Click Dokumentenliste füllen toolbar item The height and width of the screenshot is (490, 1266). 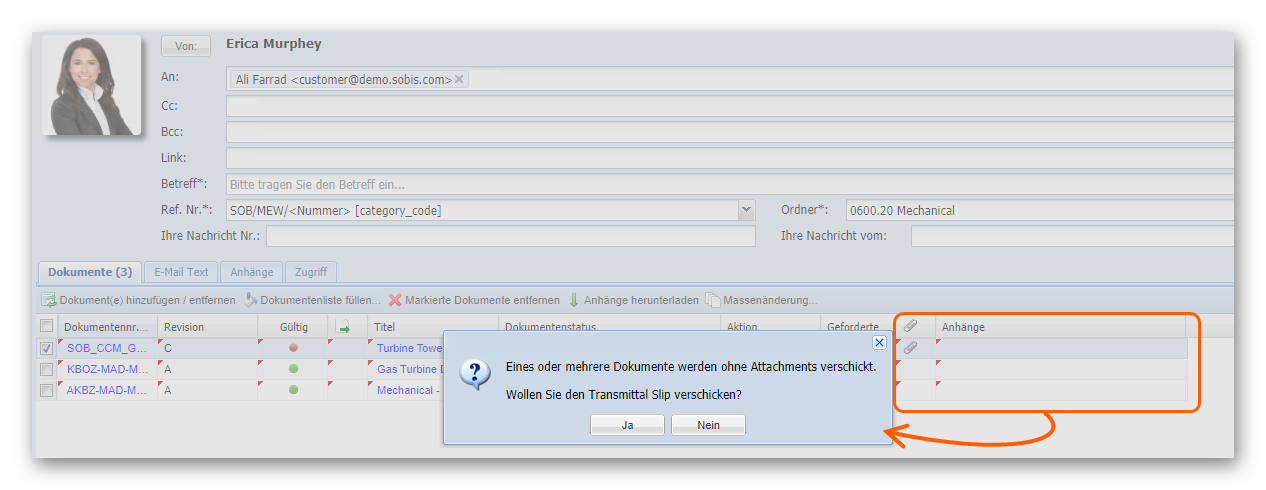pyautogui.click(x=313, y=300)
